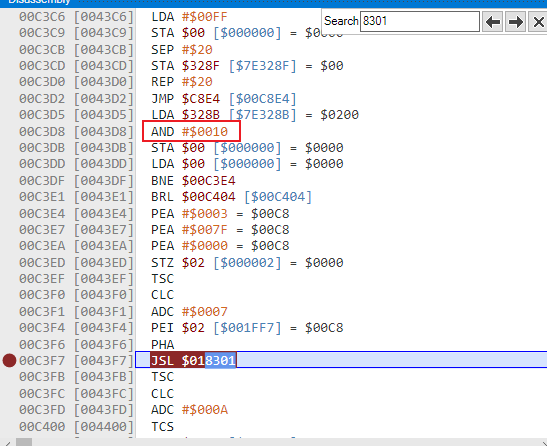
Task: Select the BNE $00C3E4 instruction
Action: click(193, 181)
